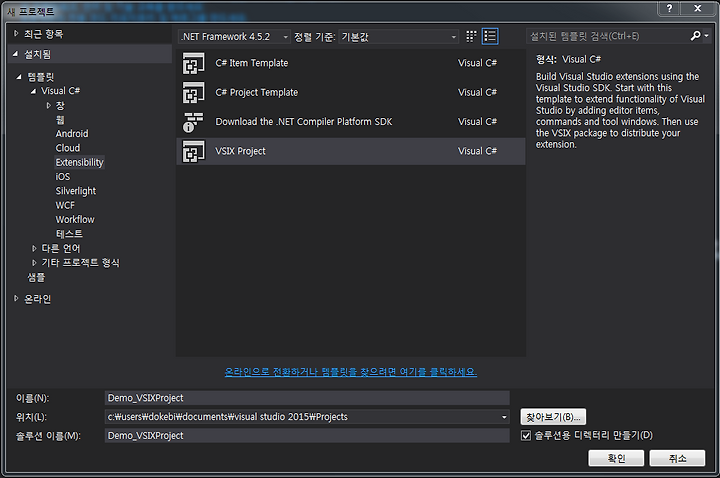
Task: Select the Cloud category
Action: pos(68,148)
